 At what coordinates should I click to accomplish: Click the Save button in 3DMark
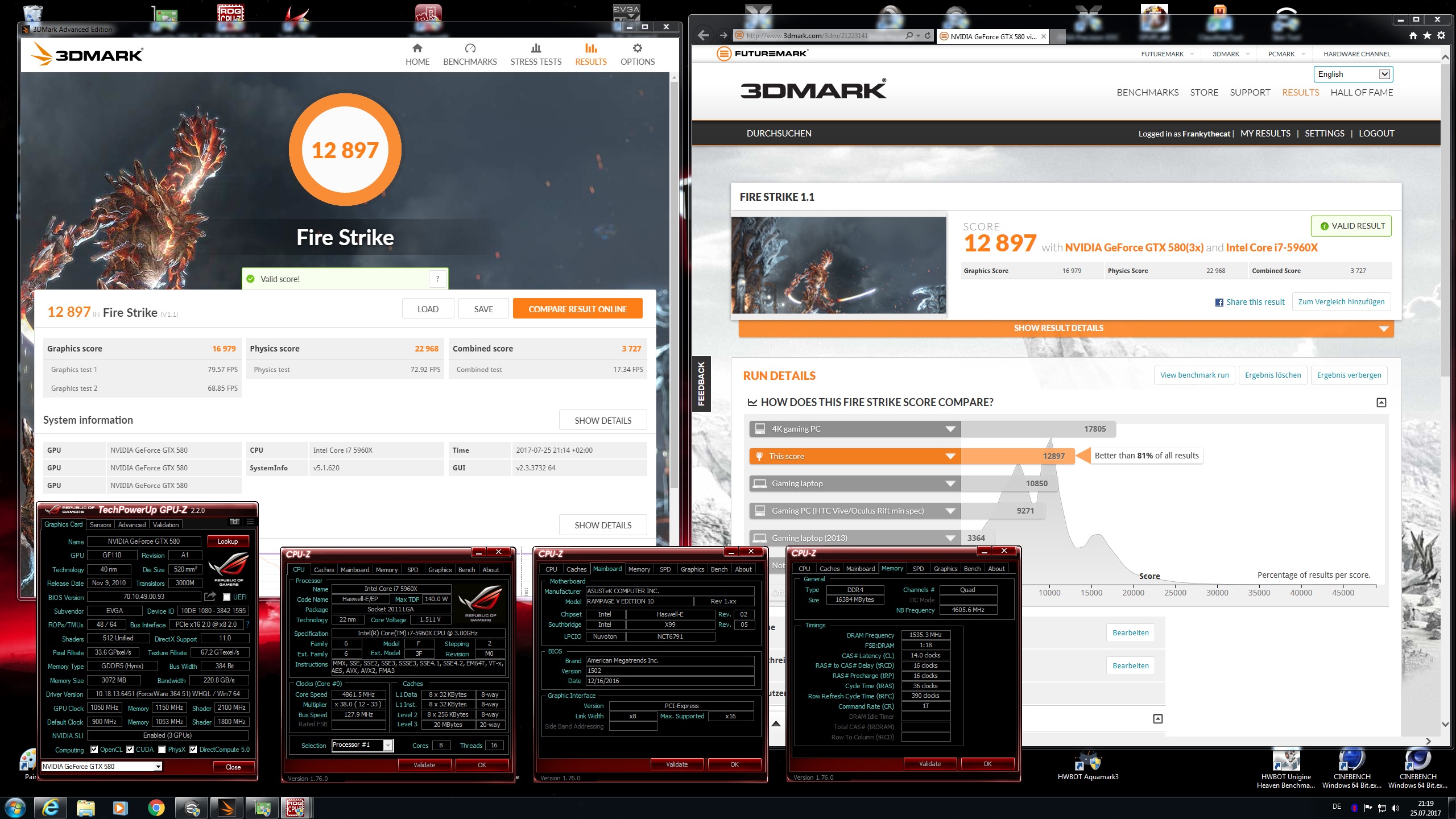pyautogui.click(x=483, y=309)
